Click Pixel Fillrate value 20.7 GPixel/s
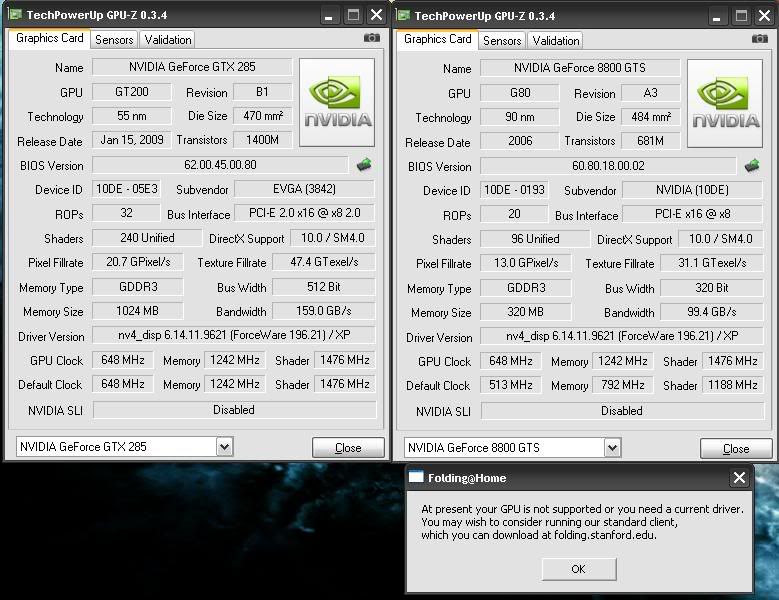779x600 pixels. (x=138, y=262)
